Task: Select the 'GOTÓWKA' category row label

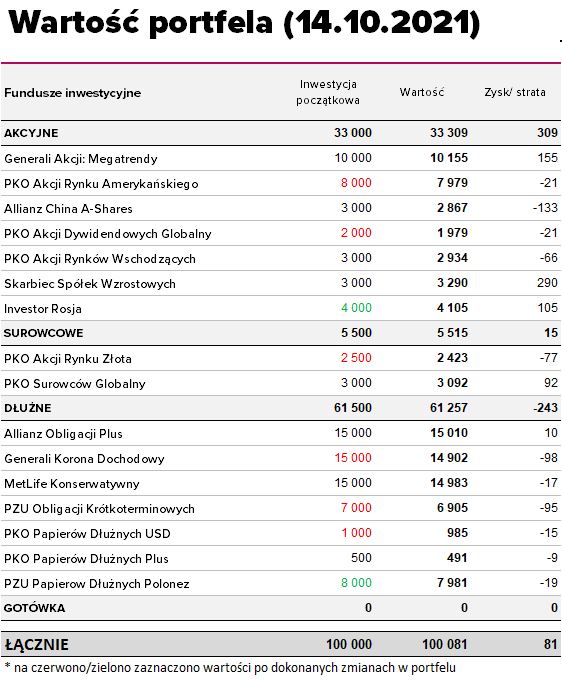Action: (34, 608)
